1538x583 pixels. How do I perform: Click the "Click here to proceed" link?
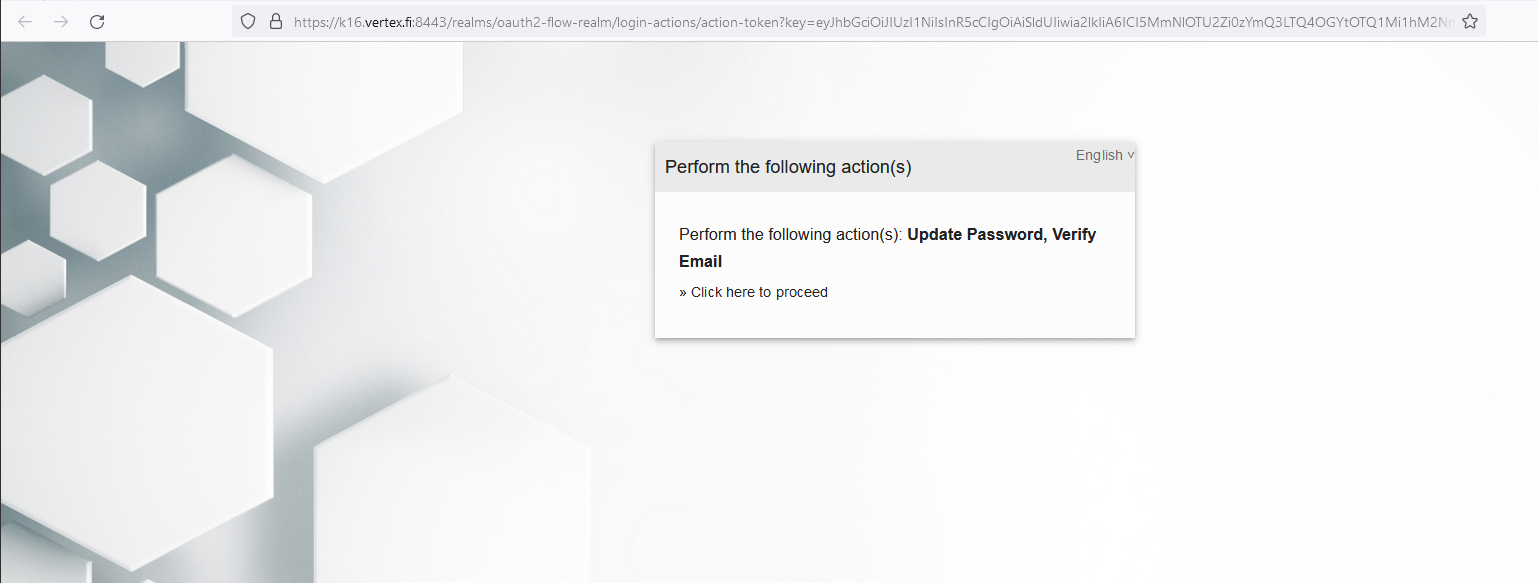click(759, 292)
